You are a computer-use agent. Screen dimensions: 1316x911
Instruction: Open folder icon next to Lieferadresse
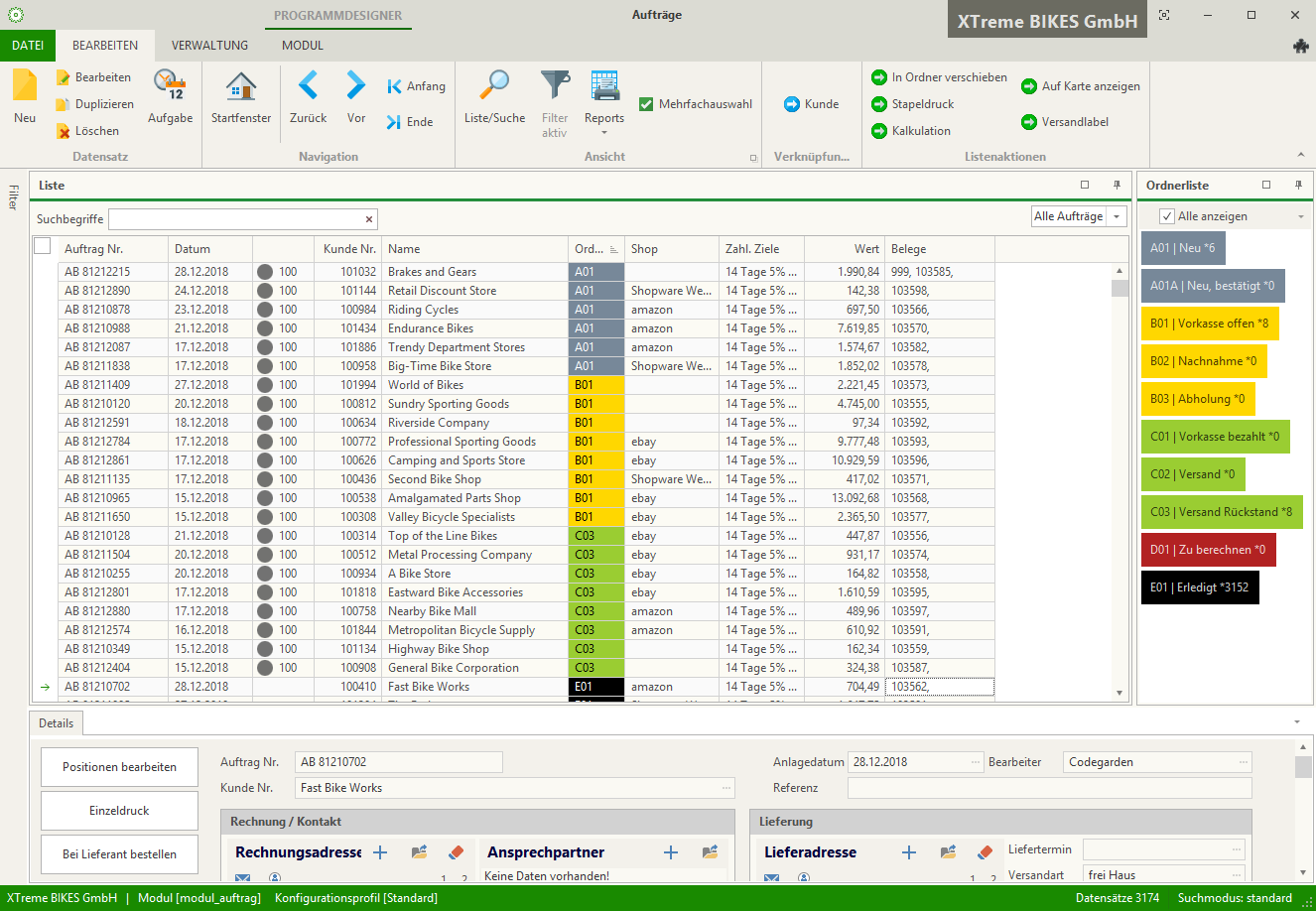(x=948, y=852)
